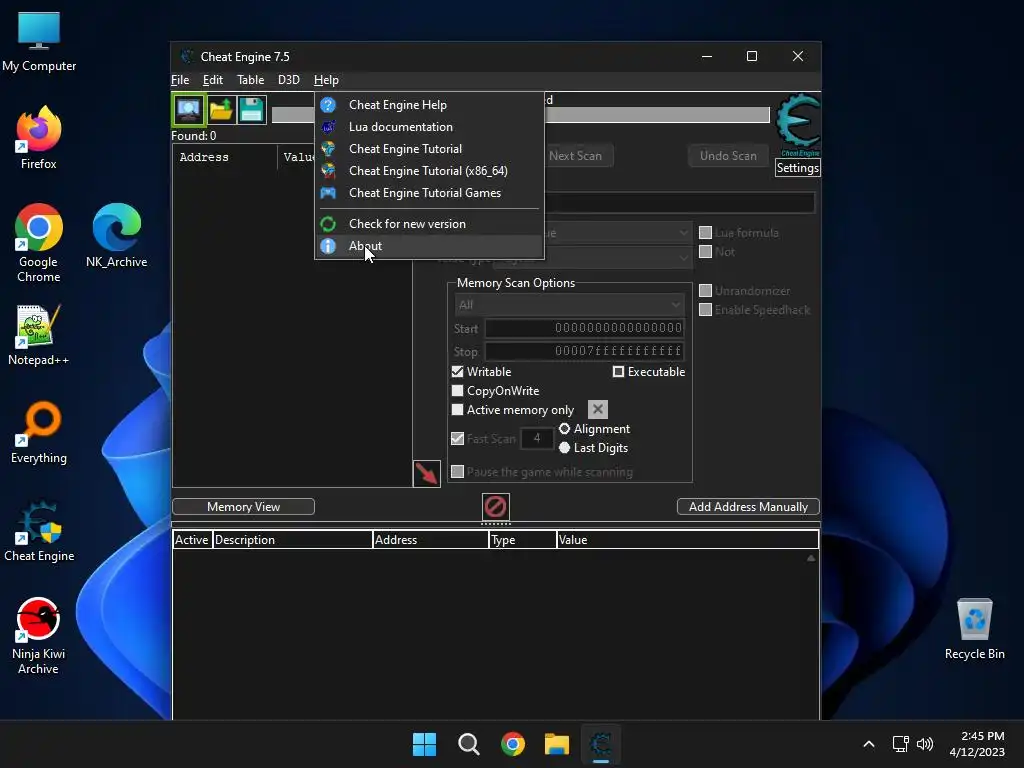Open the NK_Archive Edge desktop icon

tap(117, 235)
